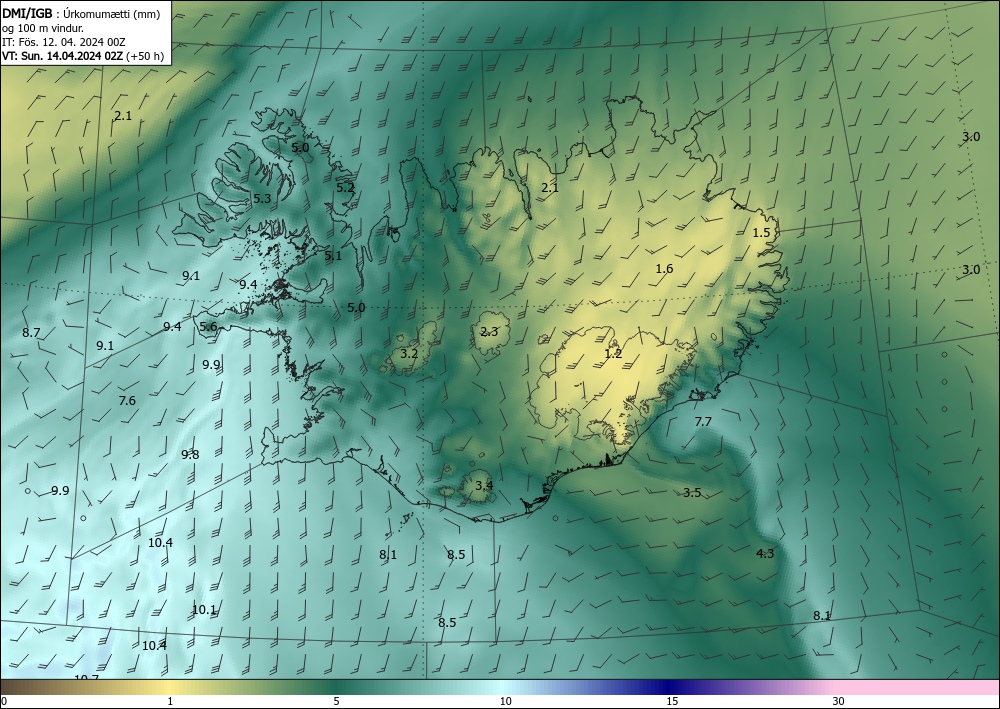
Task: Select the 'og 100 m vindur.' legend line
Action: (43, 28)
